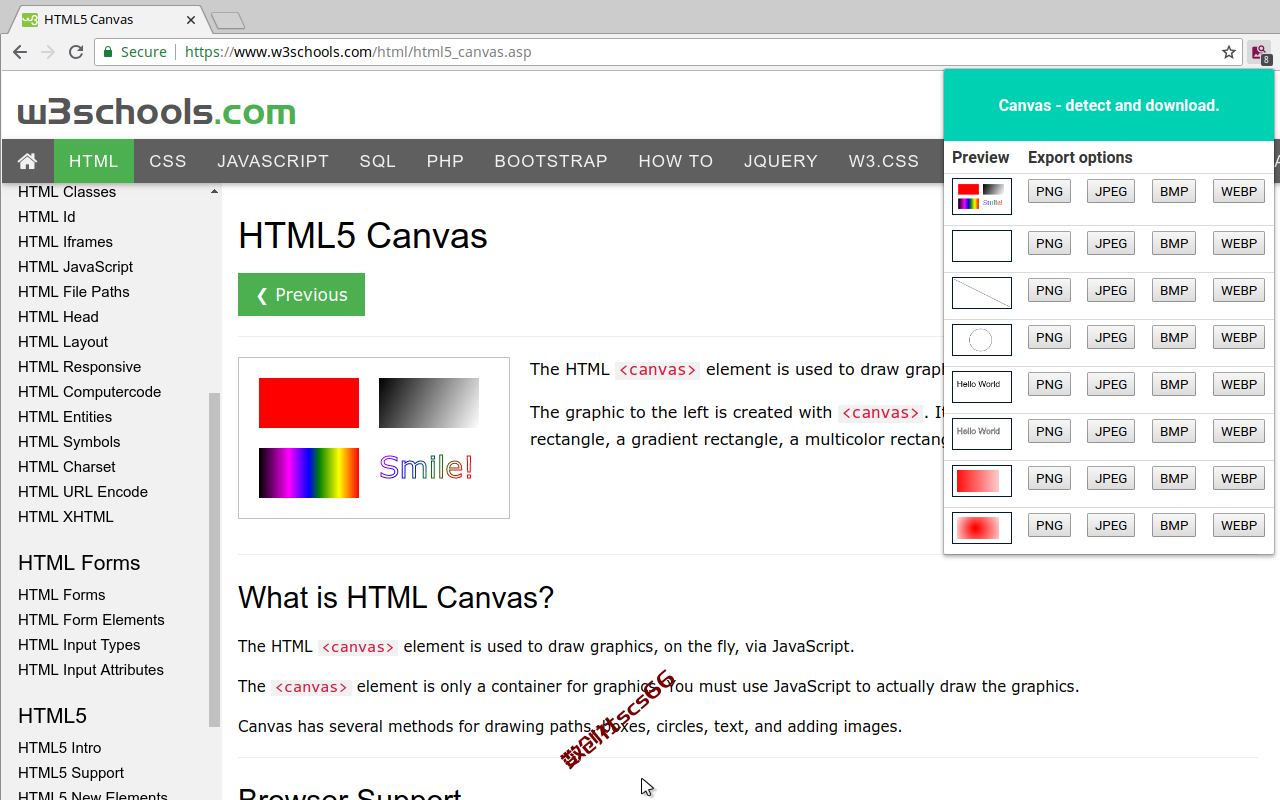Export the circle canvas as BMP
The width and height of the screenshot is (1280, 800).
point(1174,337)
